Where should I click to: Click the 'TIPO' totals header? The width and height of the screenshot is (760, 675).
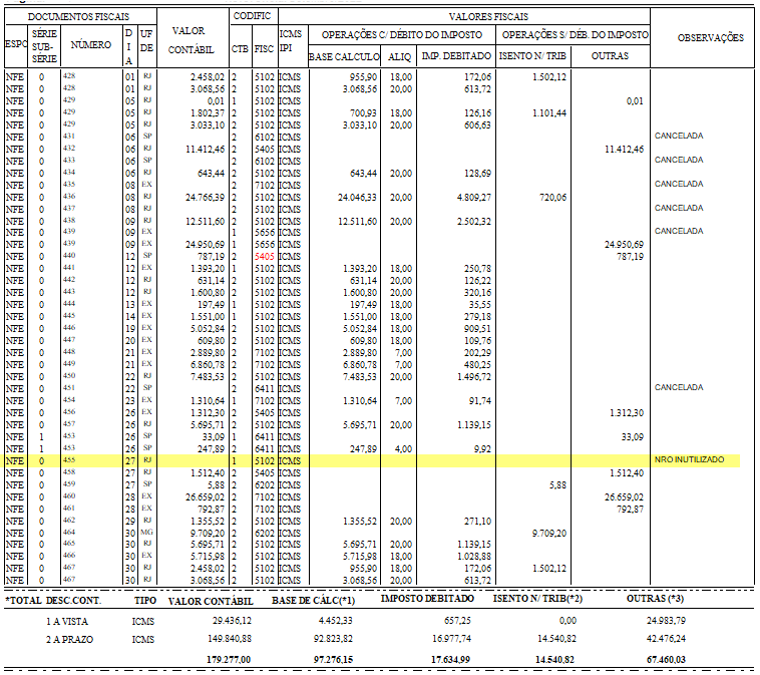145,601
